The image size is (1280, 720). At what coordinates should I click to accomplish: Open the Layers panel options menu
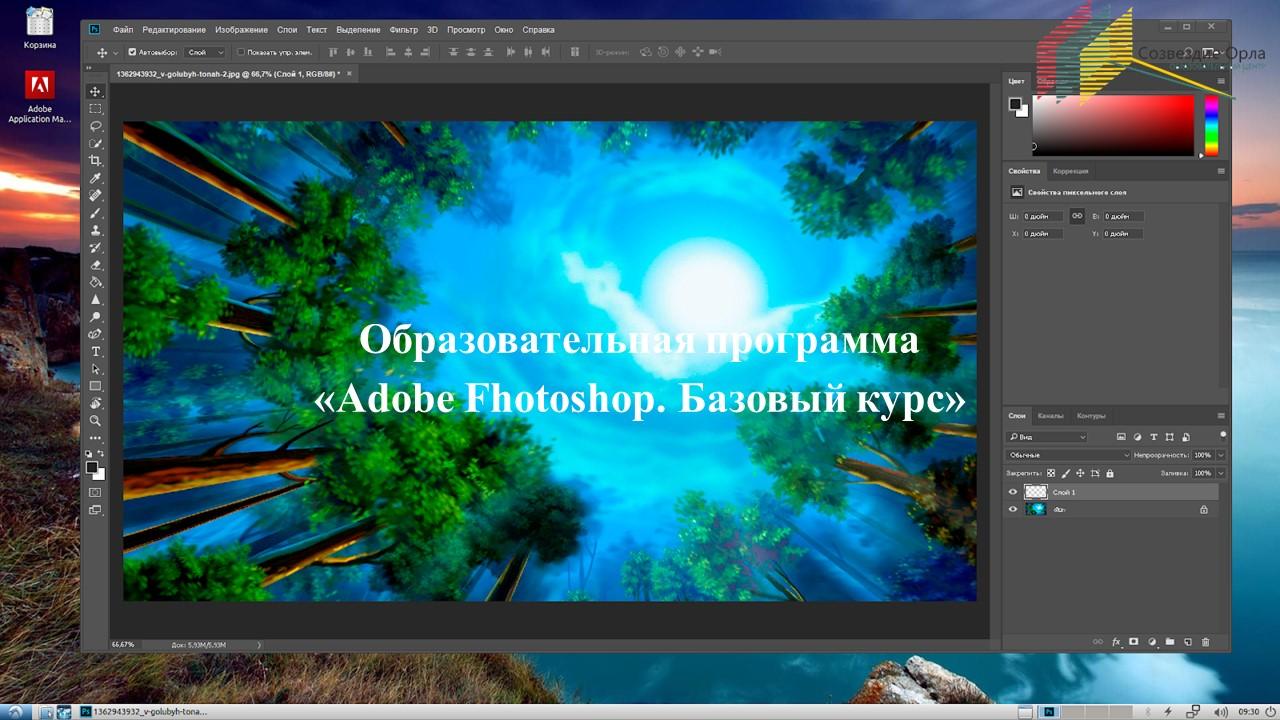1221,415
